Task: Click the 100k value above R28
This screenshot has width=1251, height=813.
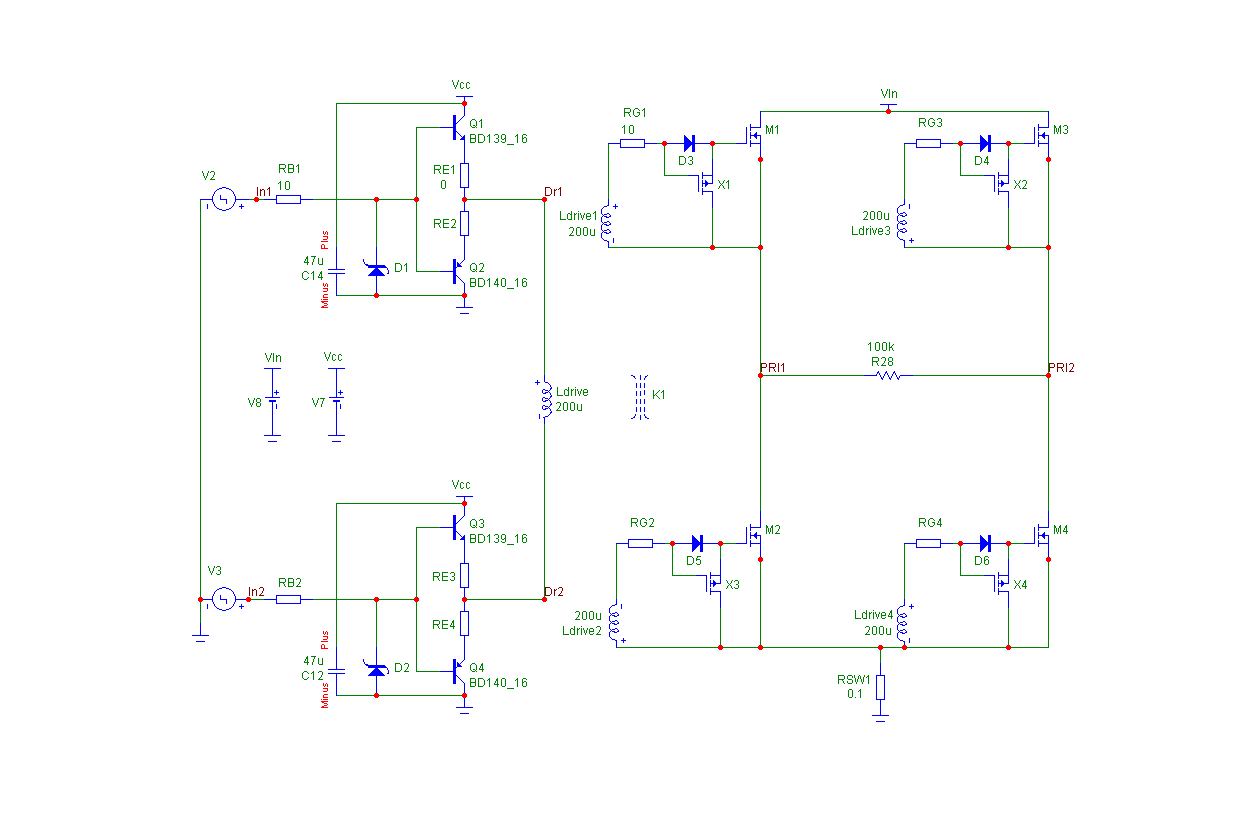Action: [880, 347]
